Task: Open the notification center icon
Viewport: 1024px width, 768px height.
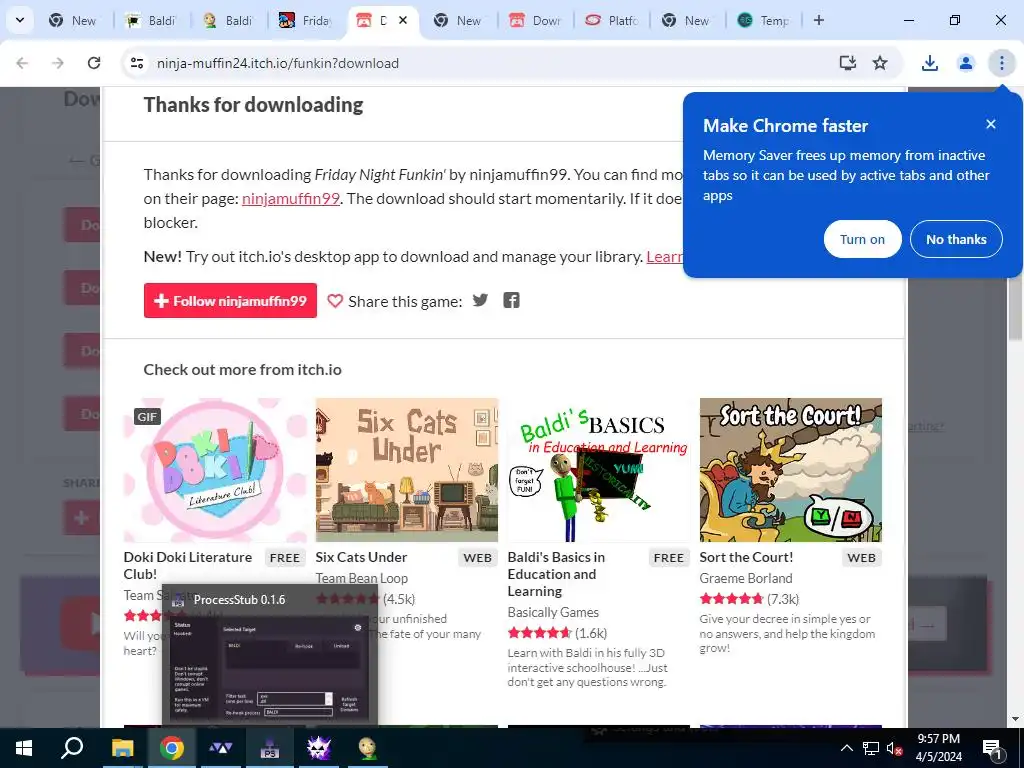Action: coord(993,748)
